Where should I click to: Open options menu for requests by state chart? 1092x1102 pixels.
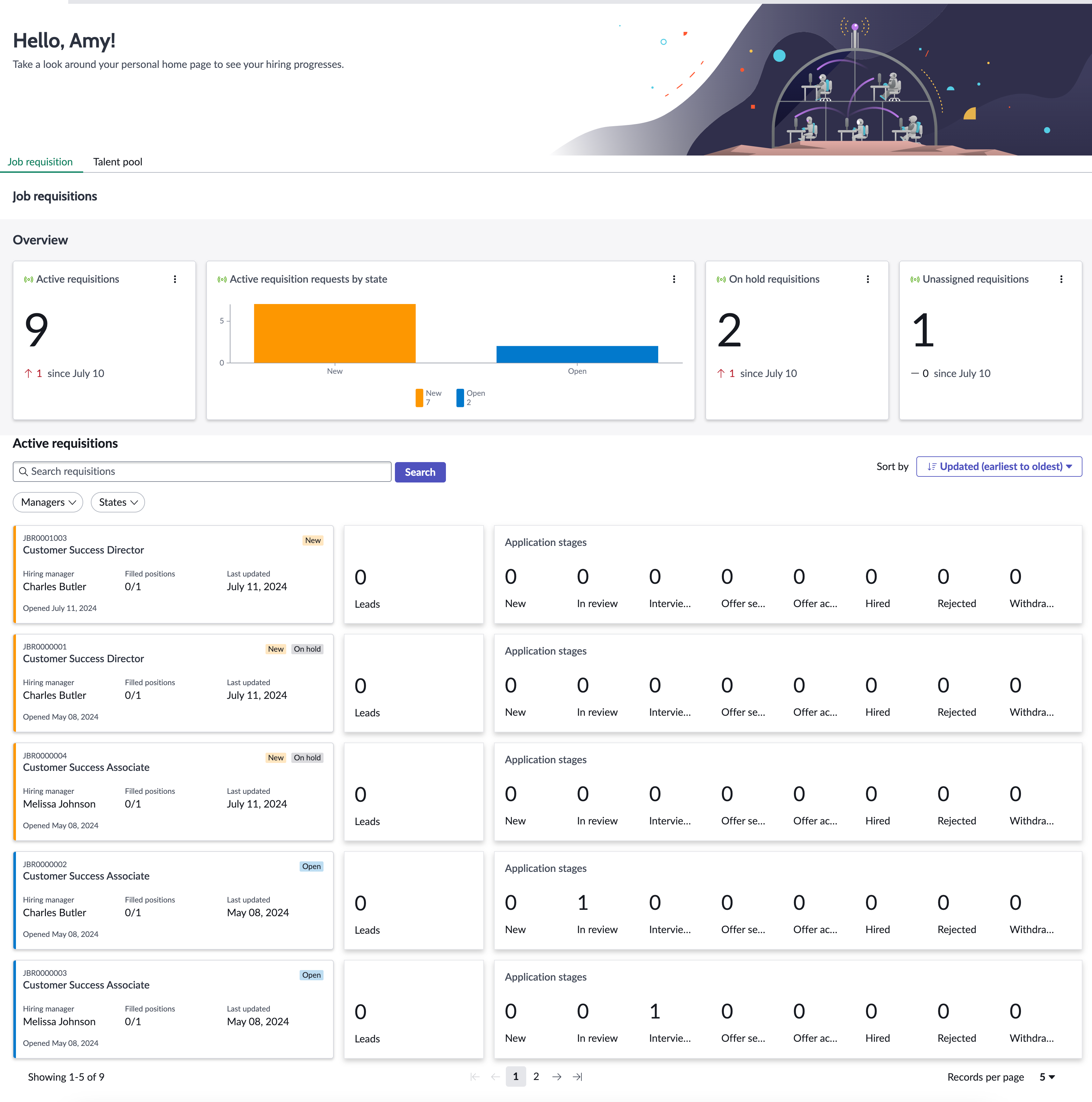(674, 279)
